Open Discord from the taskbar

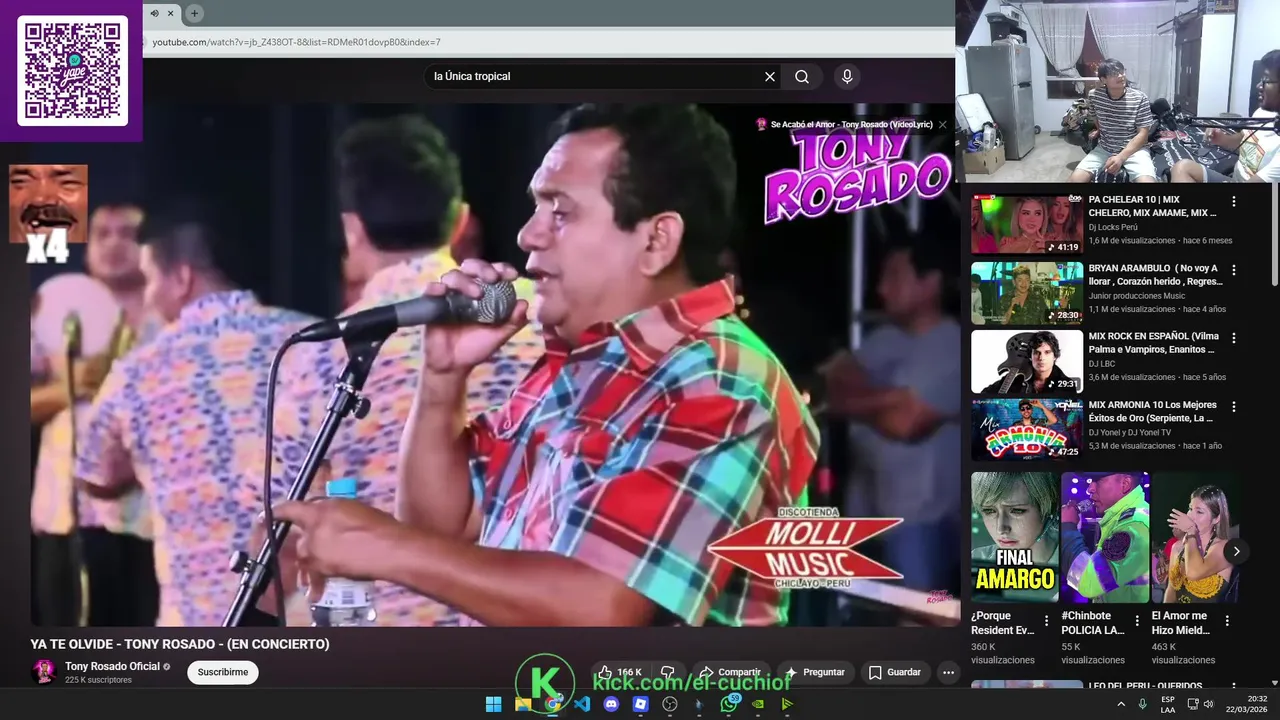point(611,704)
